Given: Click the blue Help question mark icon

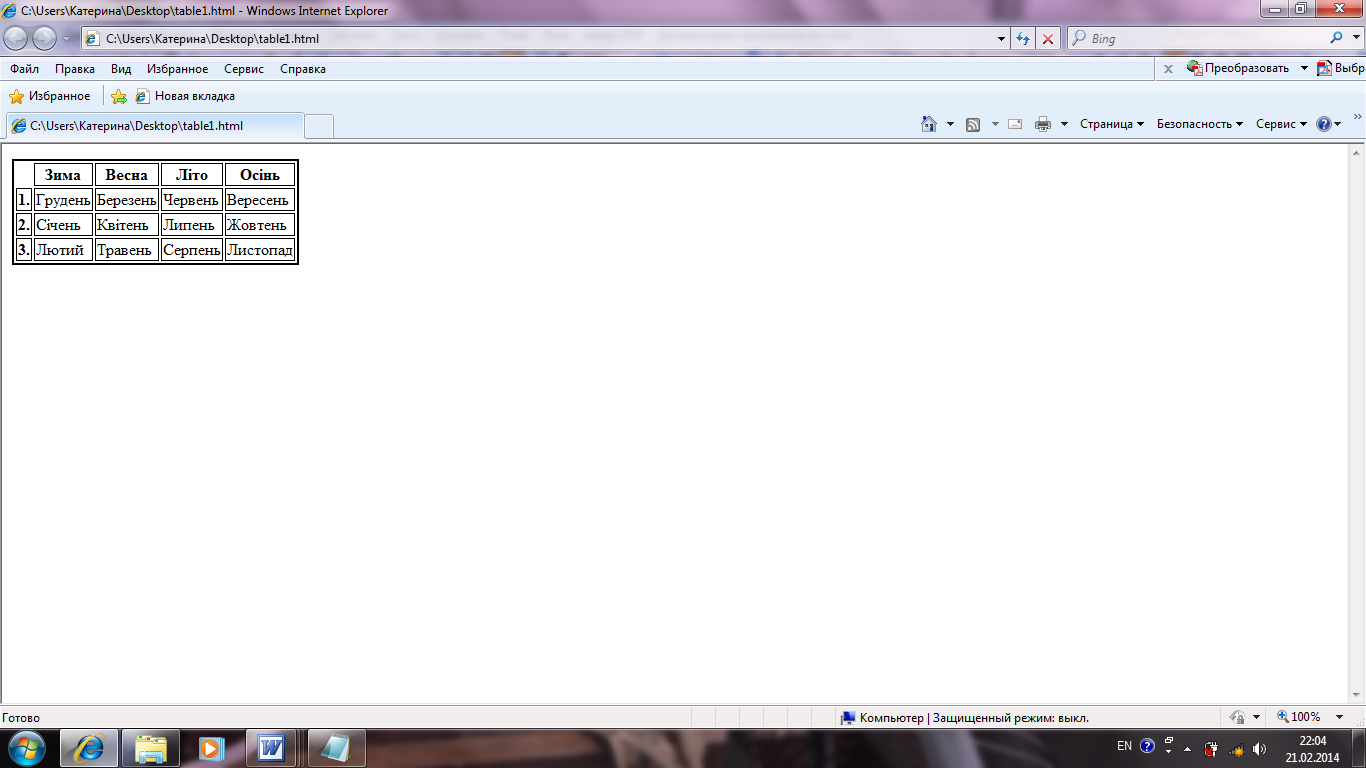Looking at the screenshot, I should click(x=1324, y=124).
